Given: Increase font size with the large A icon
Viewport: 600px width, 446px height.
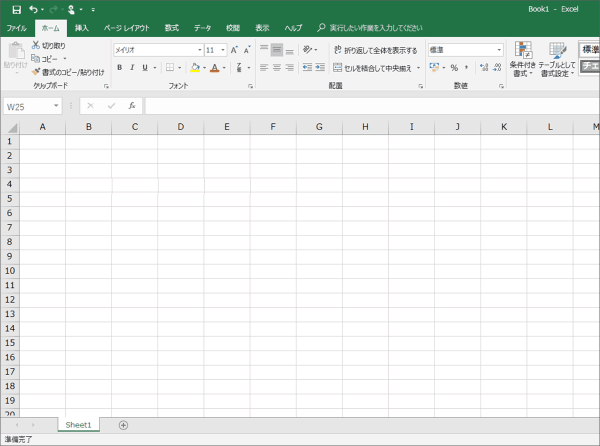Looking at the screenshot, I should 234,49.
